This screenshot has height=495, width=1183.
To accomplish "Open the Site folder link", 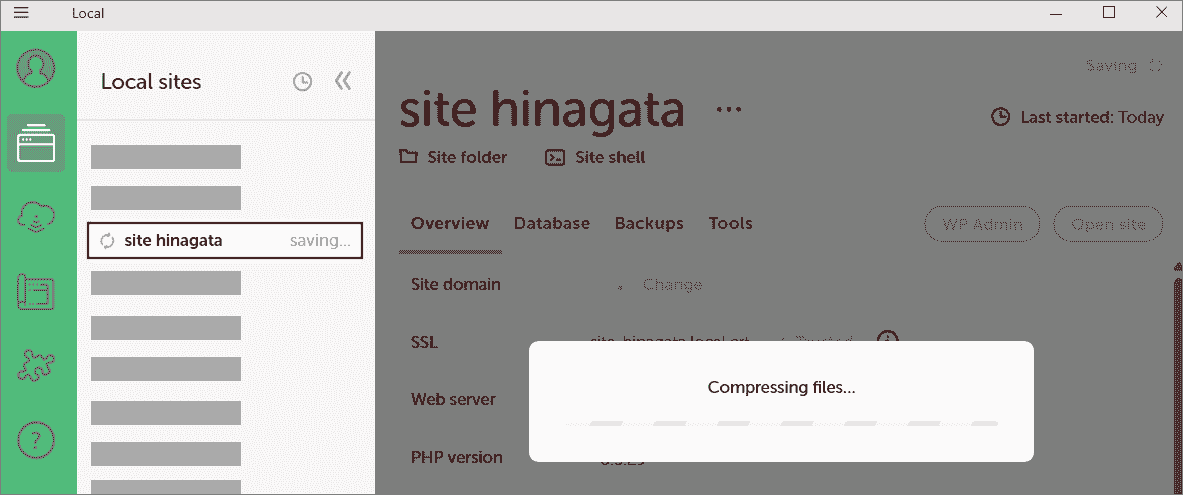I will pyautogui.click(x=453, y=157).
